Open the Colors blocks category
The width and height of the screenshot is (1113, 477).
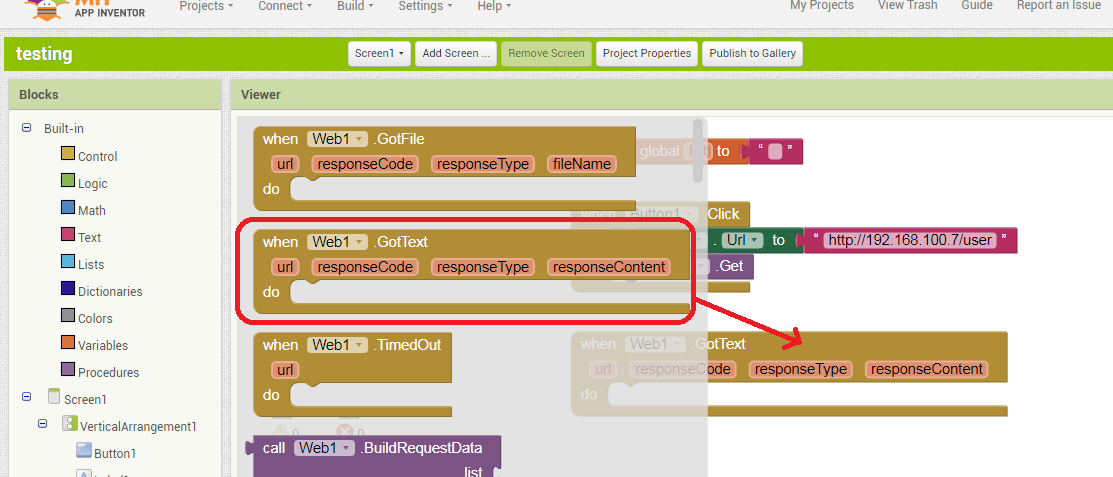[x=94, y=318]
